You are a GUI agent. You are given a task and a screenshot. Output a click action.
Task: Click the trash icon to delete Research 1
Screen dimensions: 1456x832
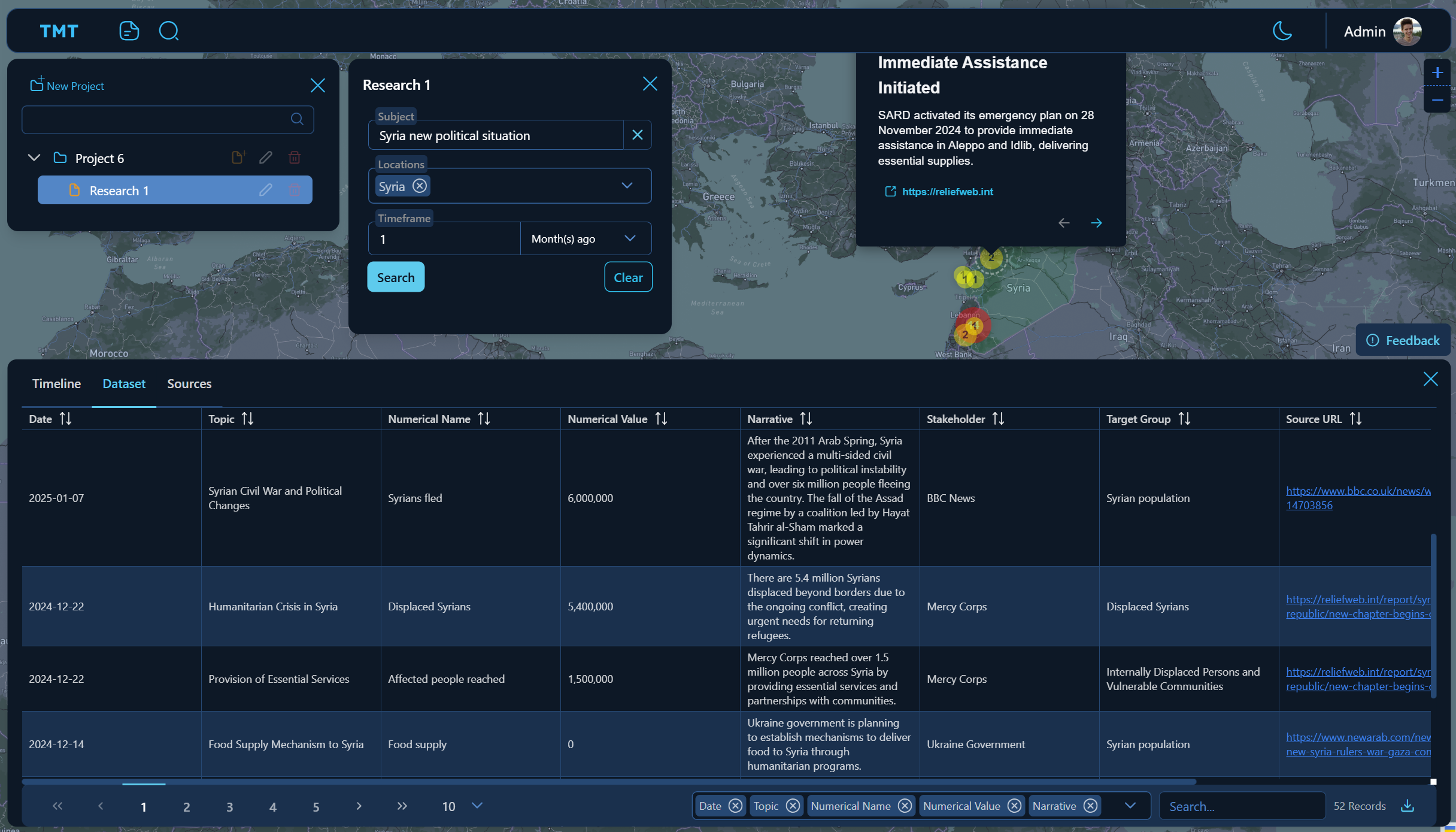click(294, 190)
